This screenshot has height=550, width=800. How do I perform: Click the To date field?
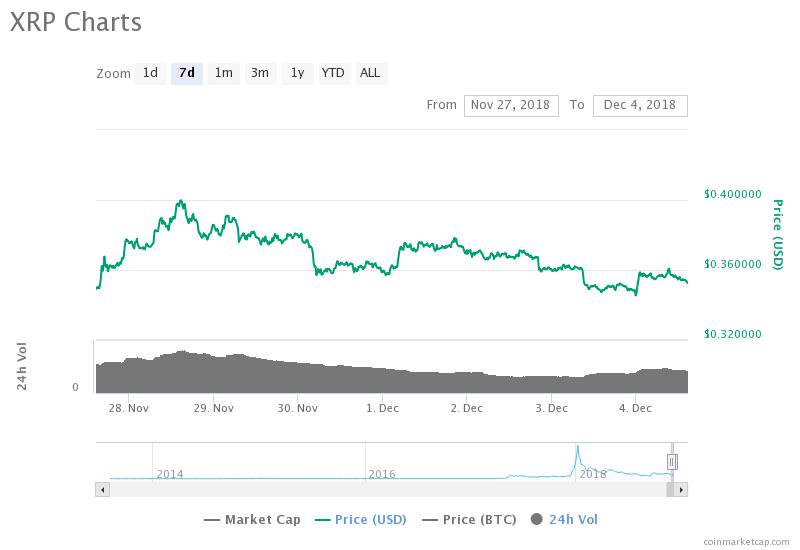640,105
